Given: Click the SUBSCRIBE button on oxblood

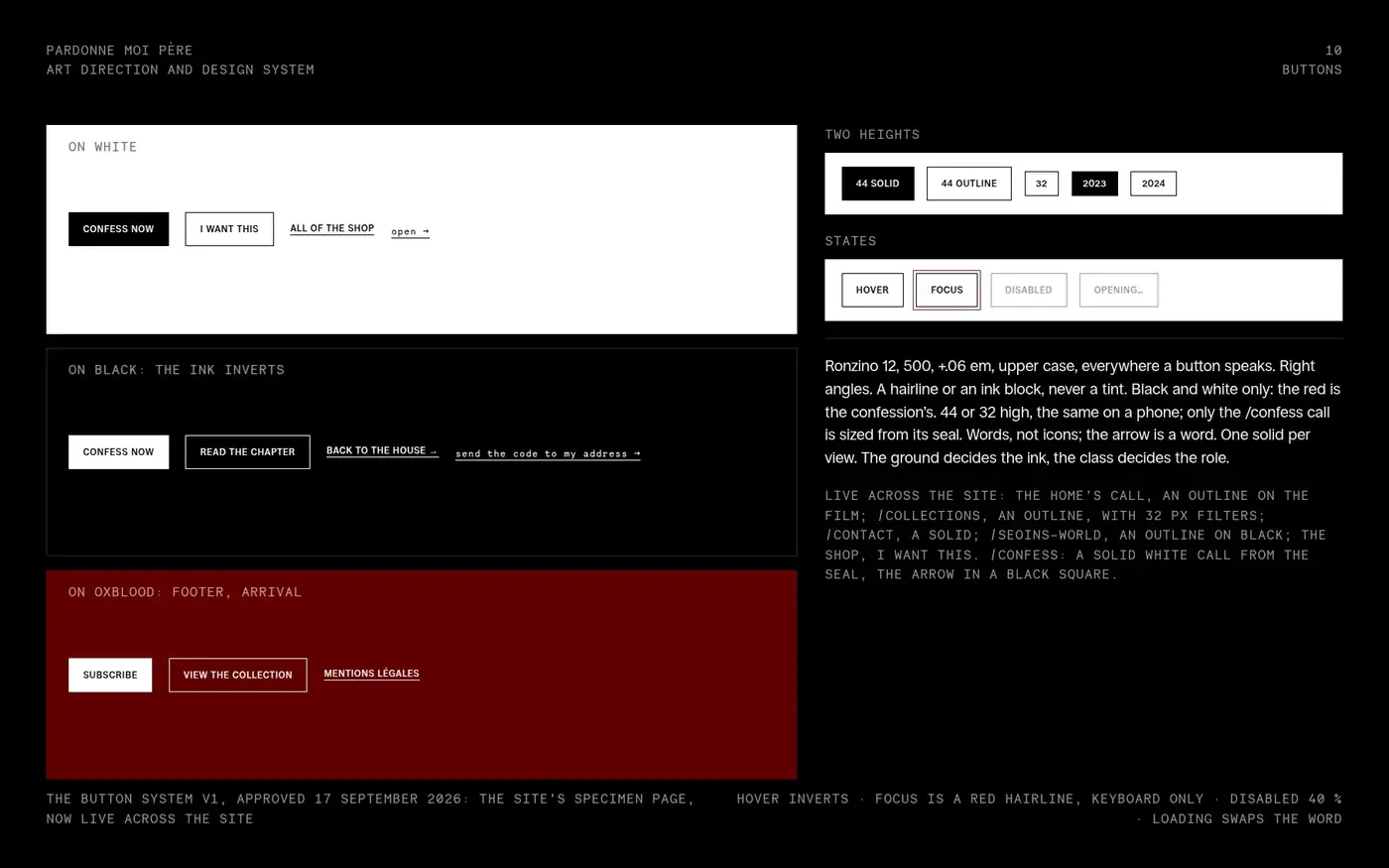Looking at the screenshot, I should click(110, 676).
